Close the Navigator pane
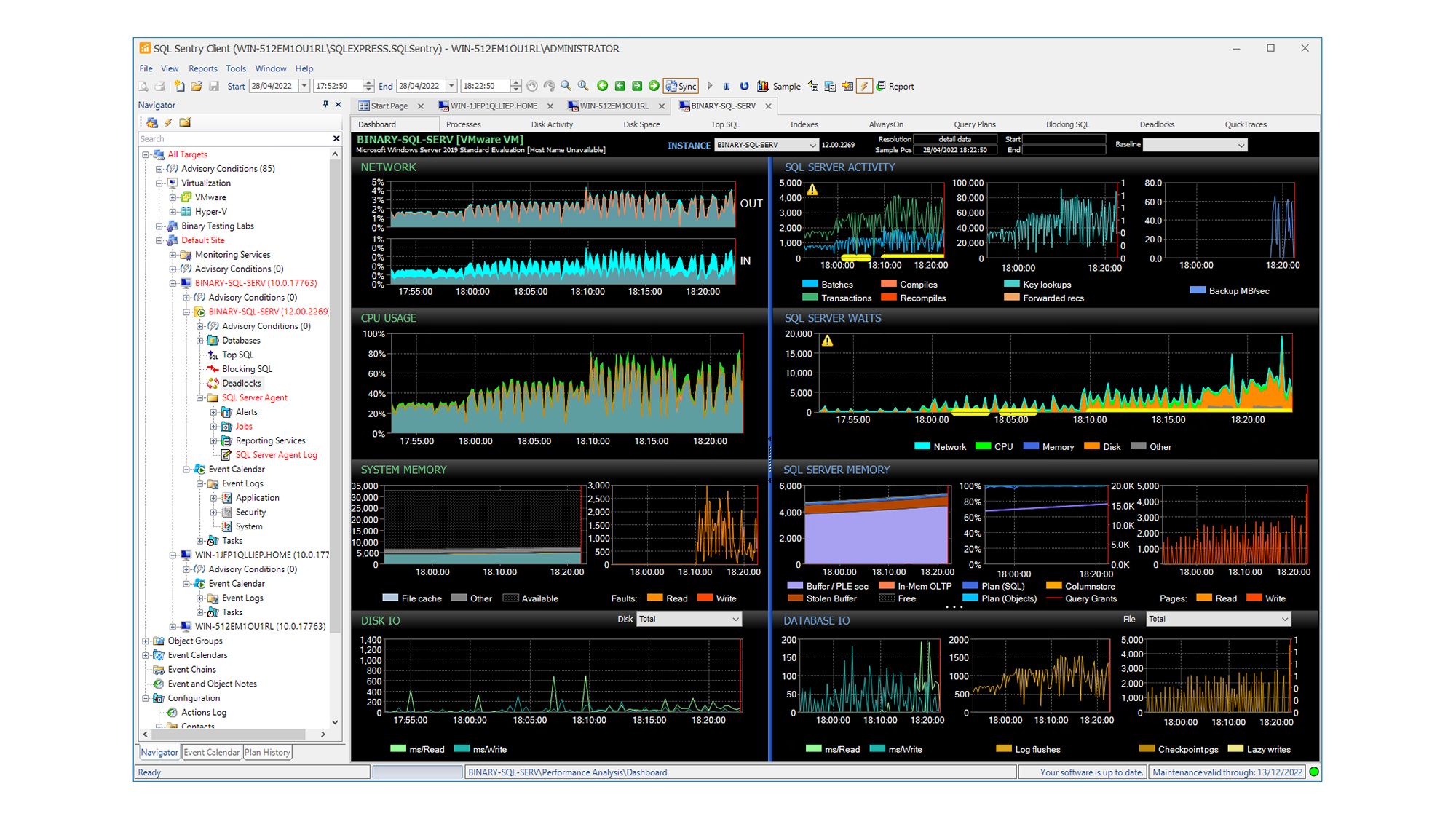The image size is (1456, 819). 339,105
